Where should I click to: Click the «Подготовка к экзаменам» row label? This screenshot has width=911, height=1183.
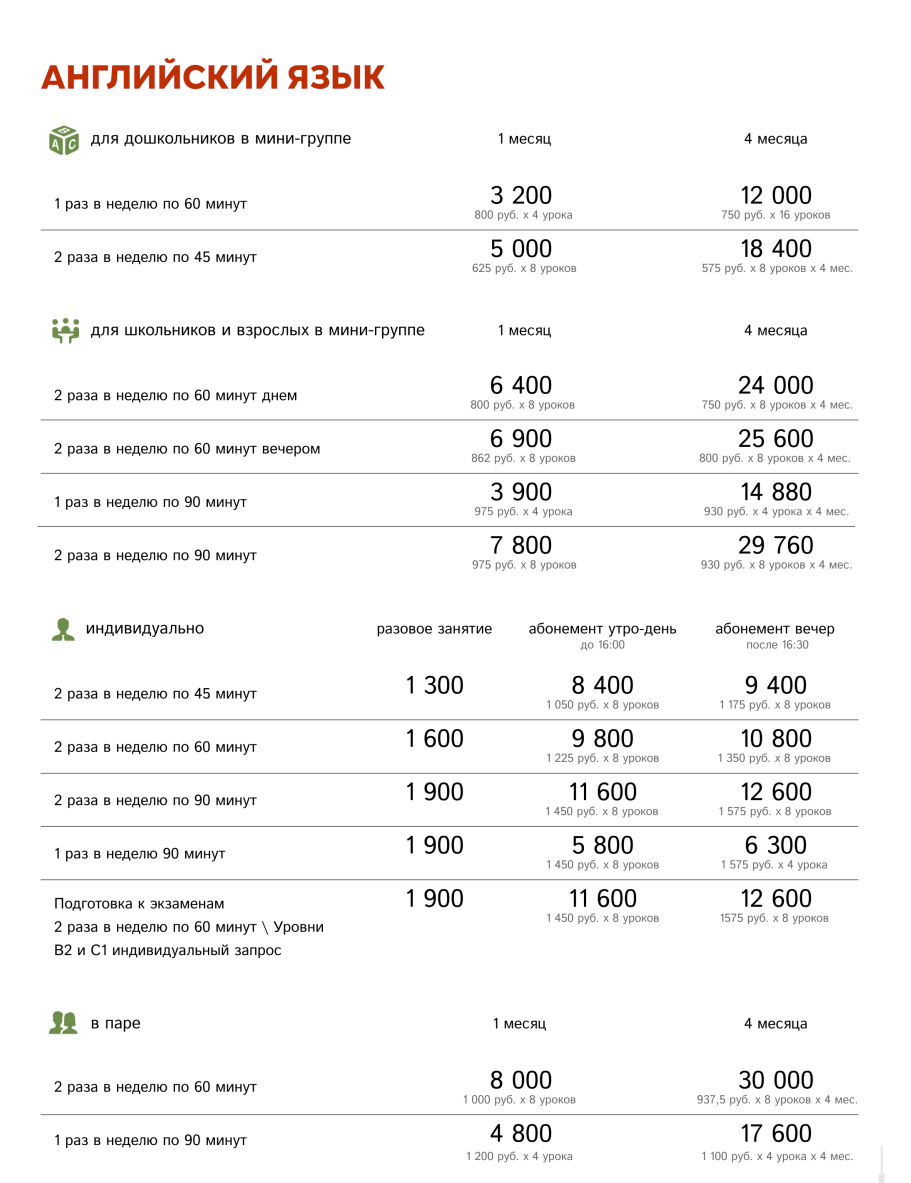pos(147,904)
